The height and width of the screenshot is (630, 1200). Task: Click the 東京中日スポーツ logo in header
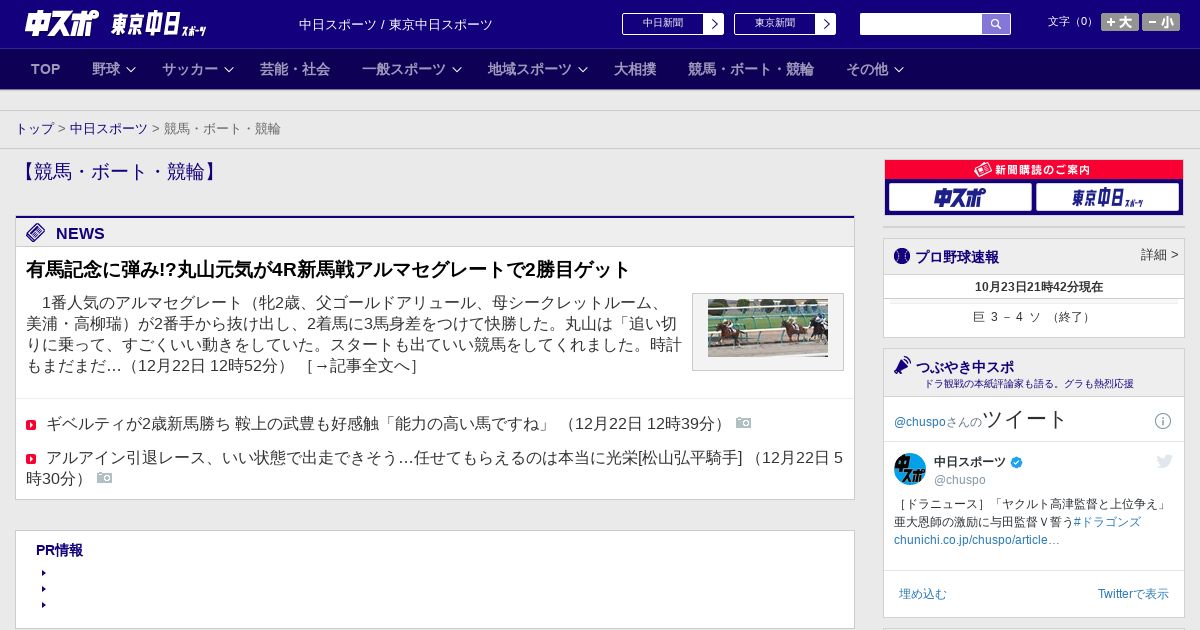click(x=158, y=24)
